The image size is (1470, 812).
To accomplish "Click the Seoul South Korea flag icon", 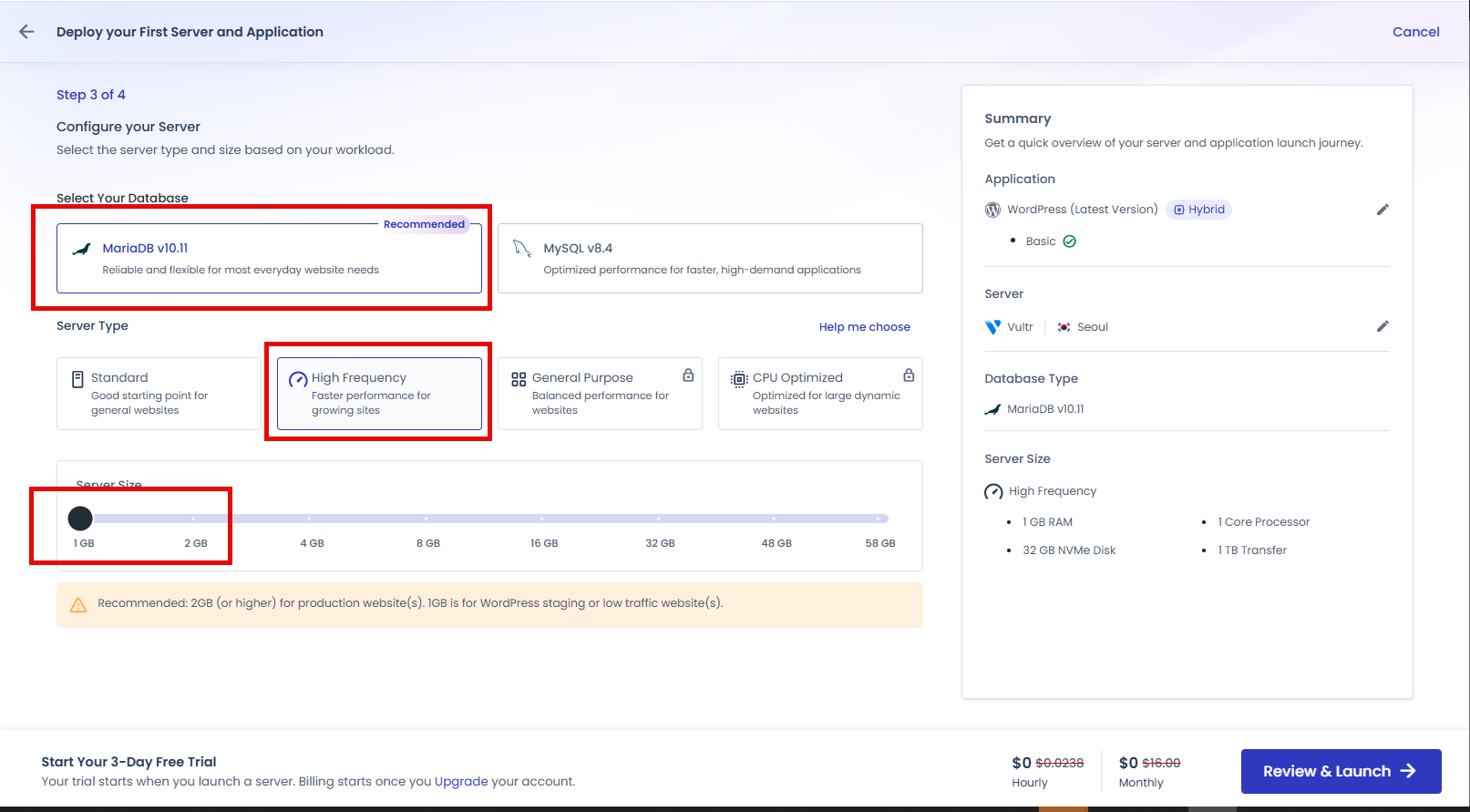I will (1064, 327).
